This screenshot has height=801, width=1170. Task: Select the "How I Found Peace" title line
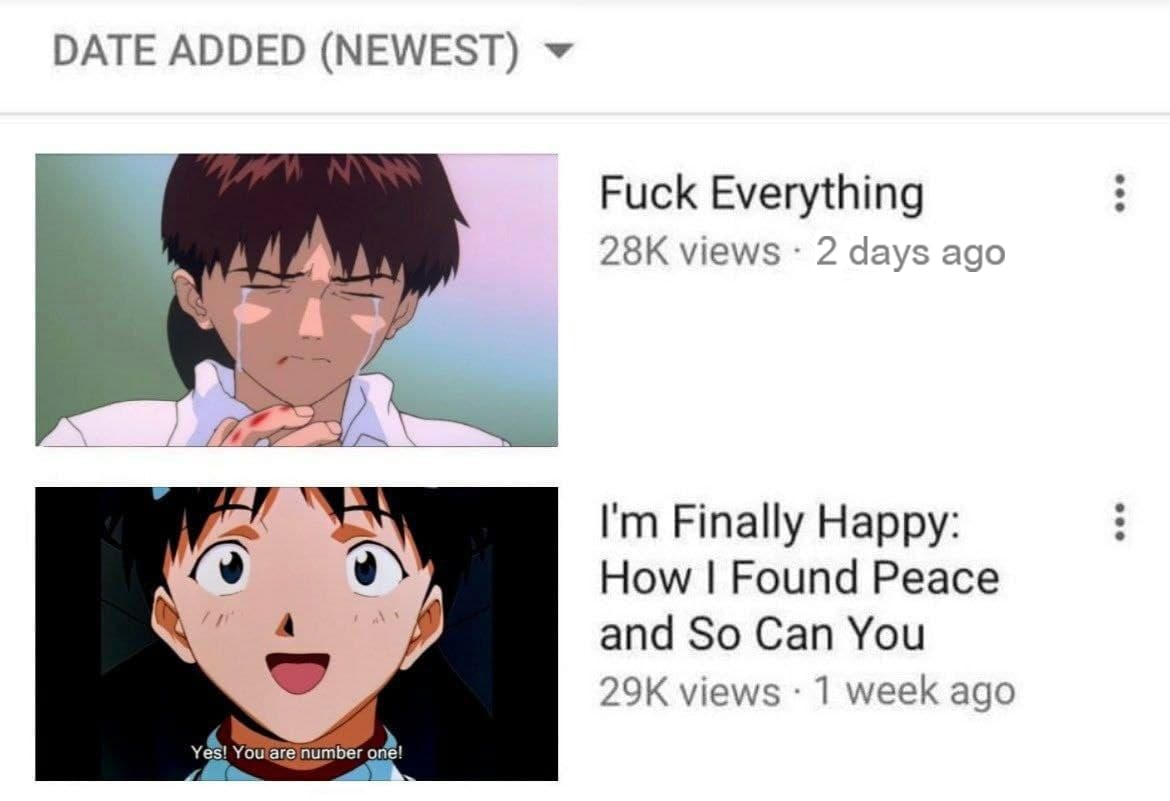click(799, 578)
